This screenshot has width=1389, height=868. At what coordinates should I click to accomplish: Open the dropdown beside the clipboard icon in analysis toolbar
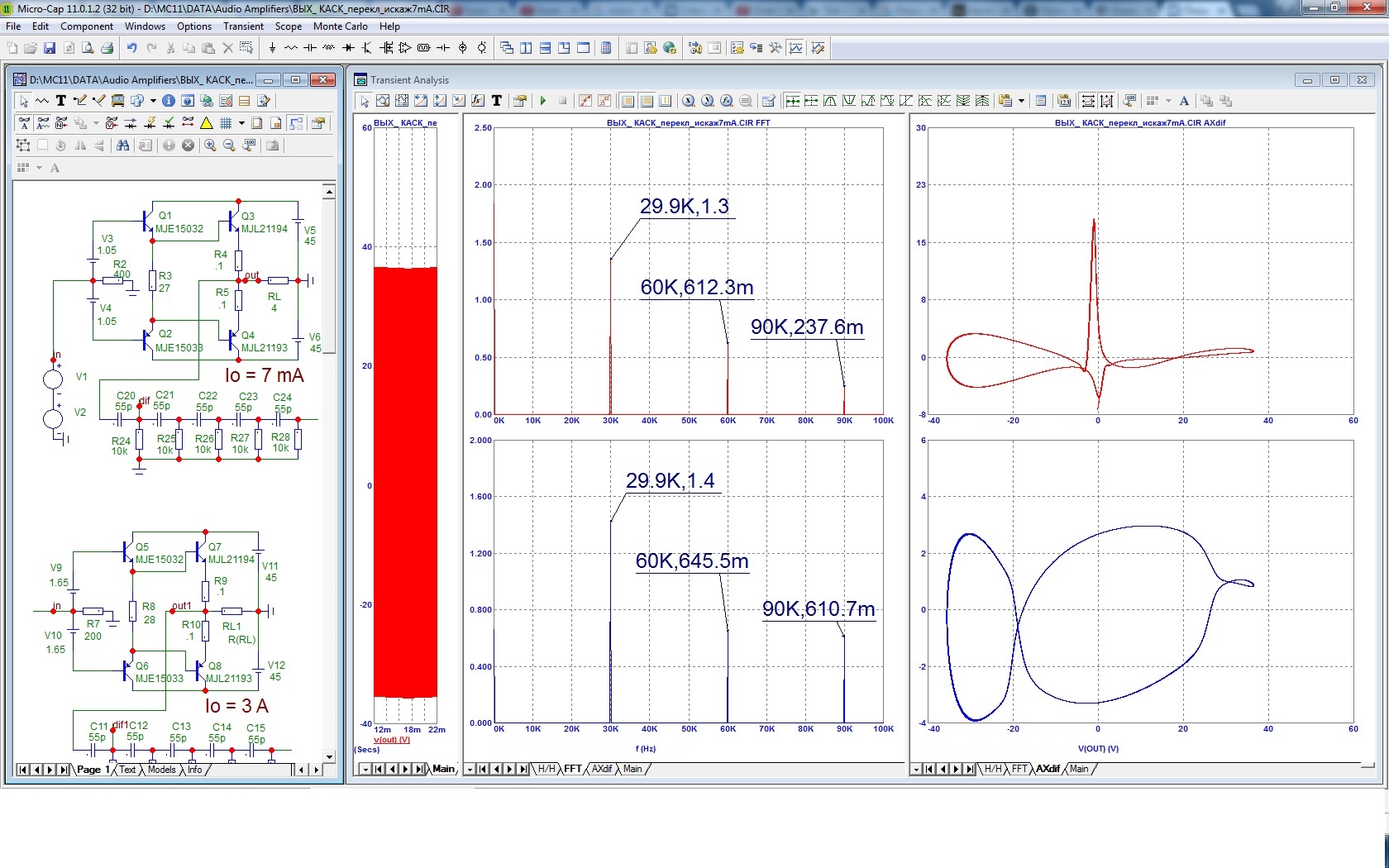pos(1021,101)
